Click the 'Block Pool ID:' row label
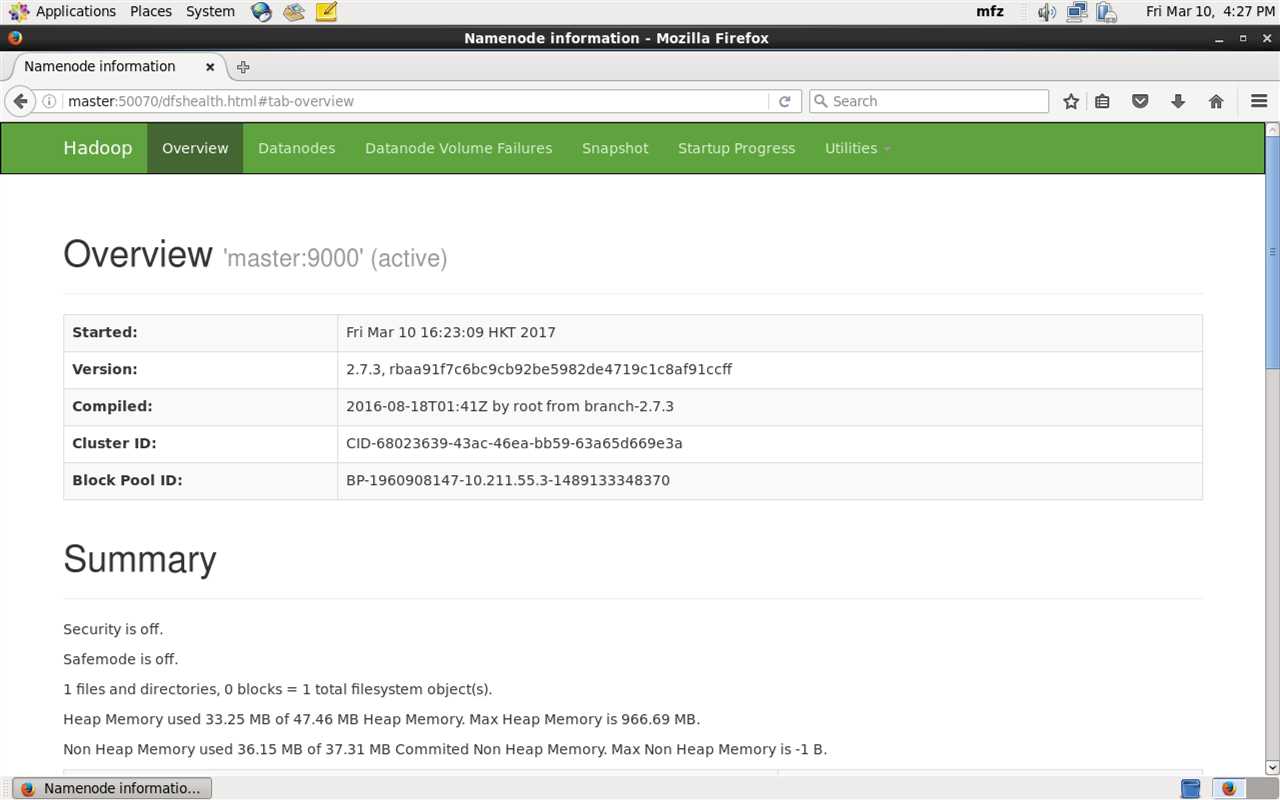The image size is (1280, 800). coord(127,480)
